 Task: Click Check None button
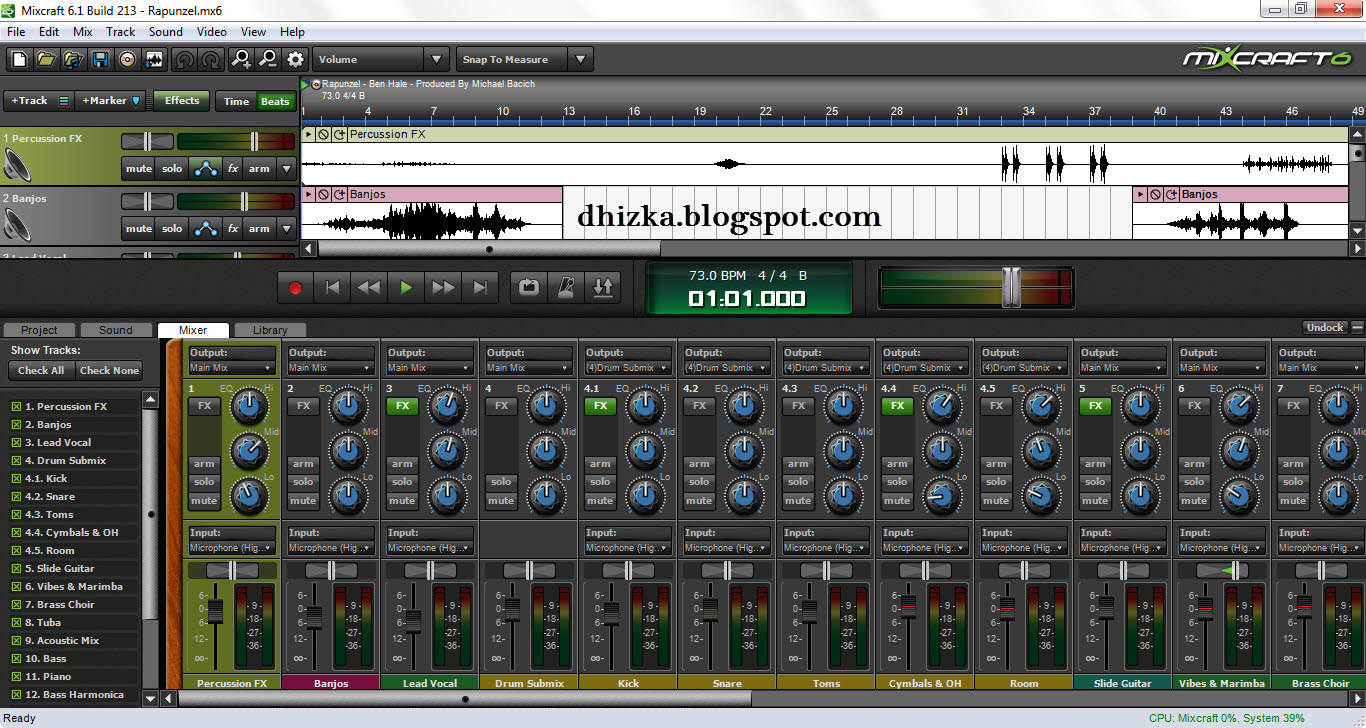click(109, 371)
